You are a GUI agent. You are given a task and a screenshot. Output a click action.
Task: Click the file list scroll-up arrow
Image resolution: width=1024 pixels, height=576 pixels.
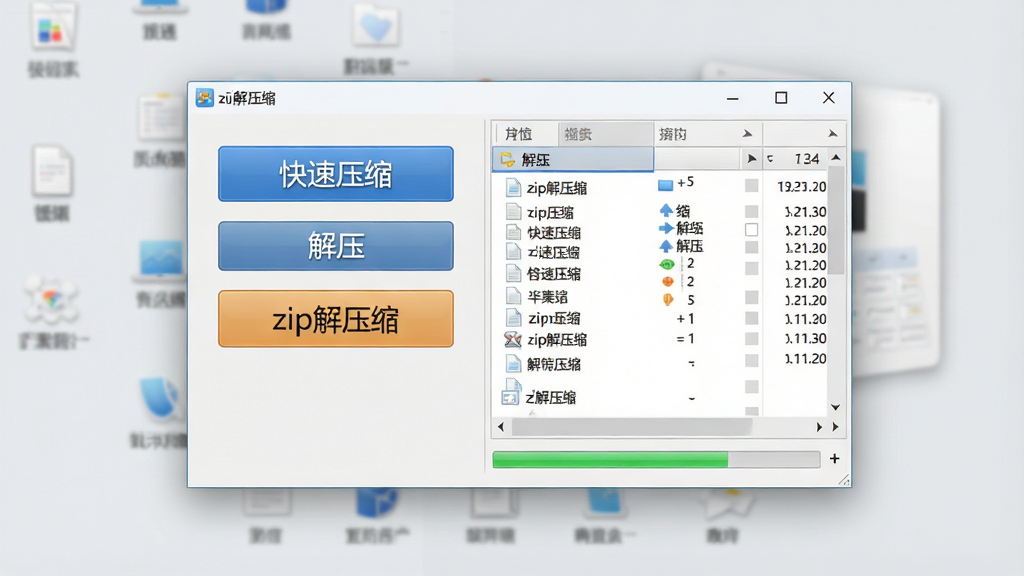click(836, 158)
